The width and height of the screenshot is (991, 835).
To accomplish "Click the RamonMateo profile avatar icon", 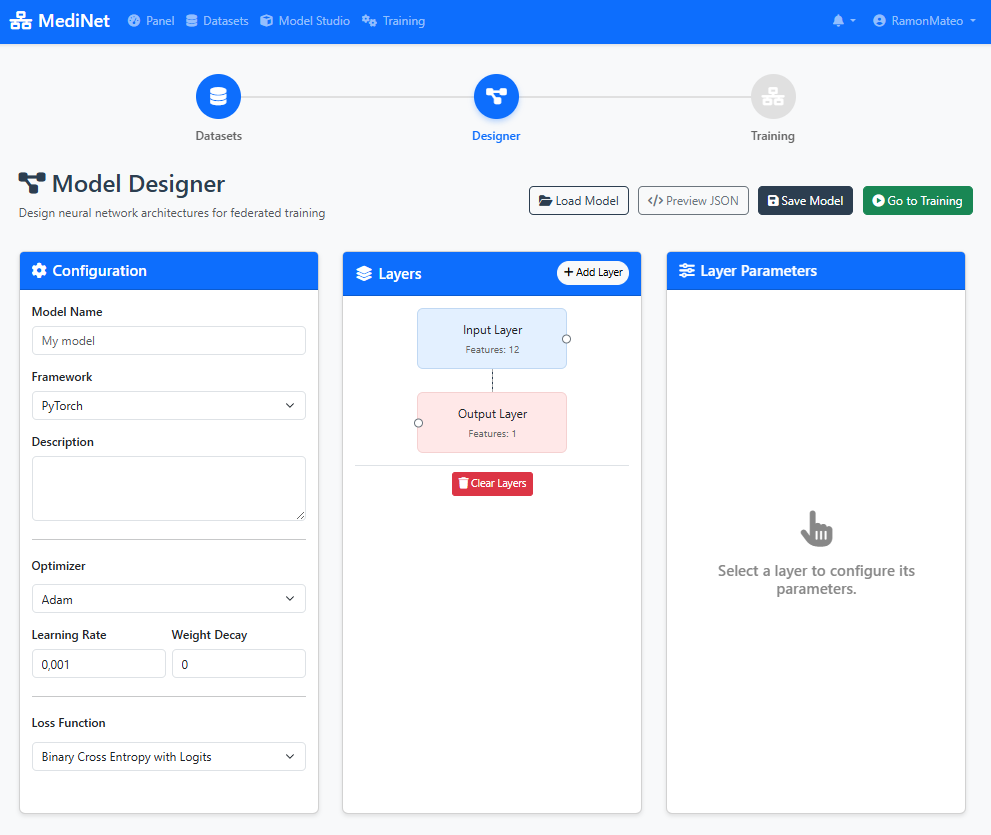I will tap(880, 20).
